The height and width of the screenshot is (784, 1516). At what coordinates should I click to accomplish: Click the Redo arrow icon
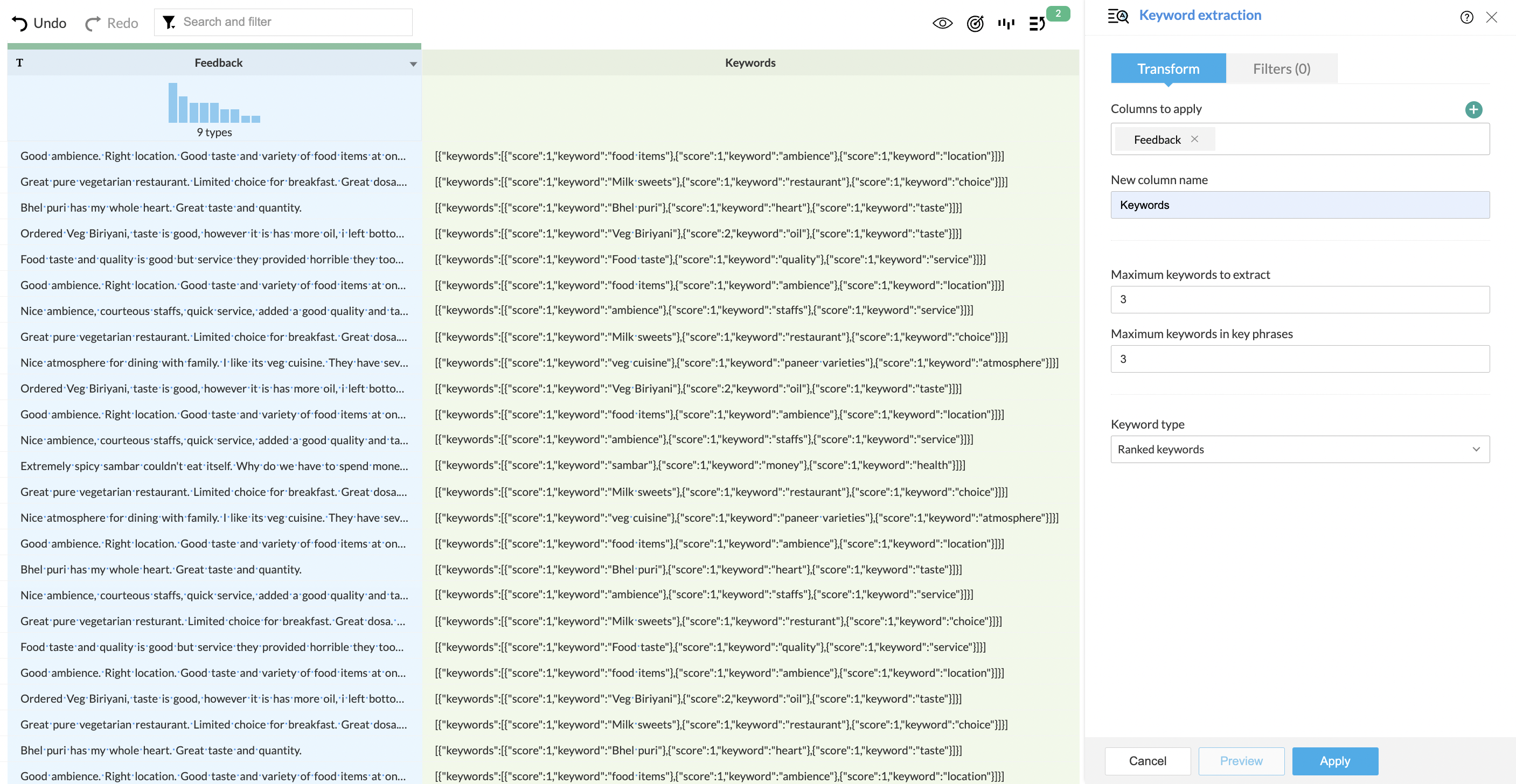click(x=93, y=23)
